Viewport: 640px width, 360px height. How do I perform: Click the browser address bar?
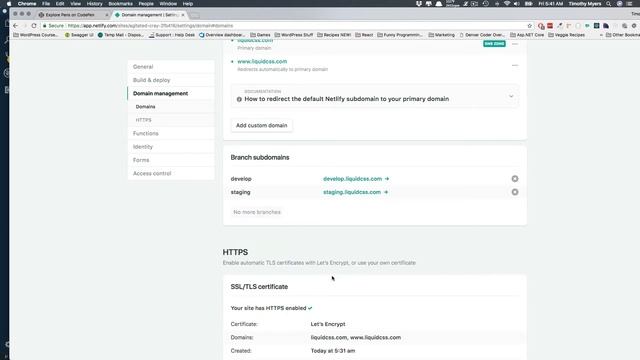[x=286, y=26]
